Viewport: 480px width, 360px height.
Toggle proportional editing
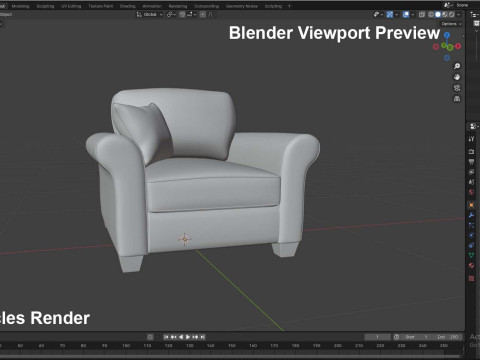(x=203, y=15)
